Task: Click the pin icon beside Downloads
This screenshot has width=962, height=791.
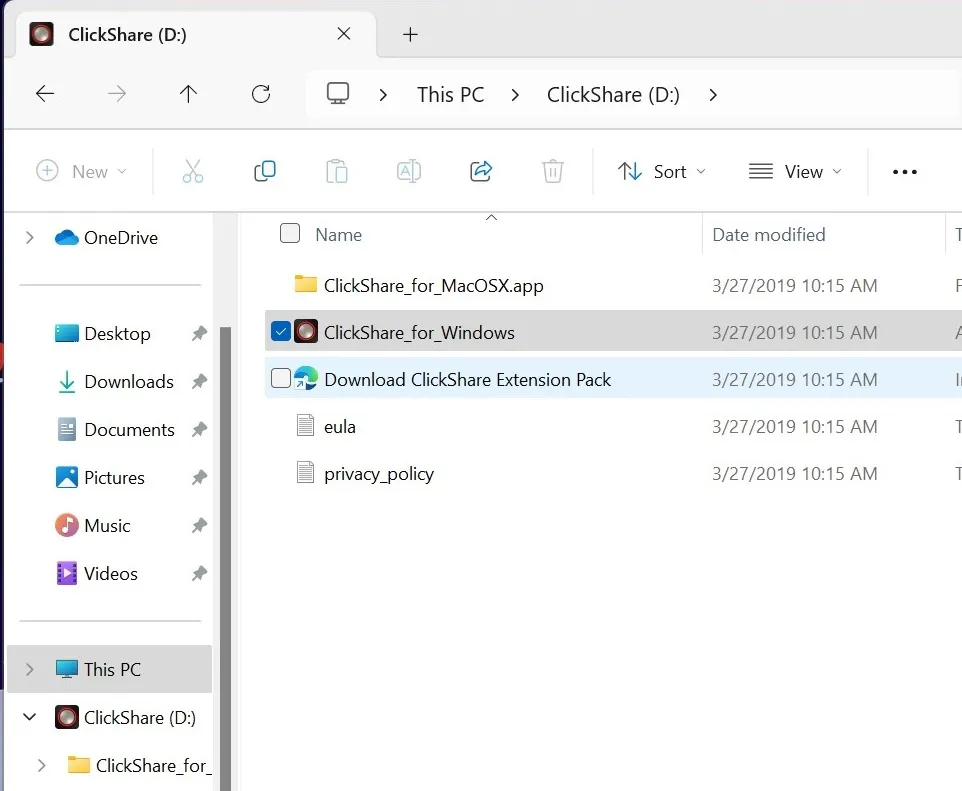Action: click(199, 381)
